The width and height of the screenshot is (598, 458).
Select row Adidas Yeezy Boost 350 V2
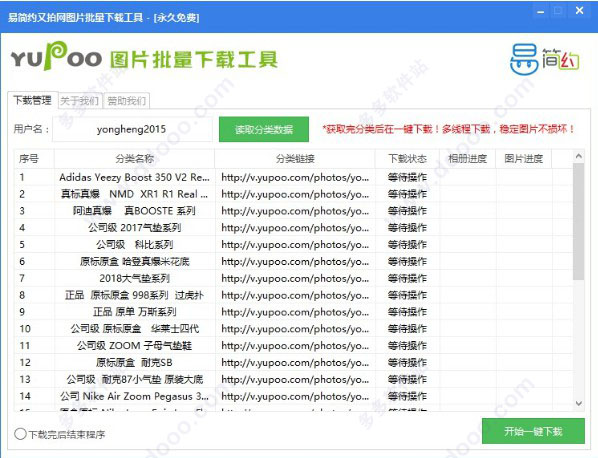coord(294,177)
